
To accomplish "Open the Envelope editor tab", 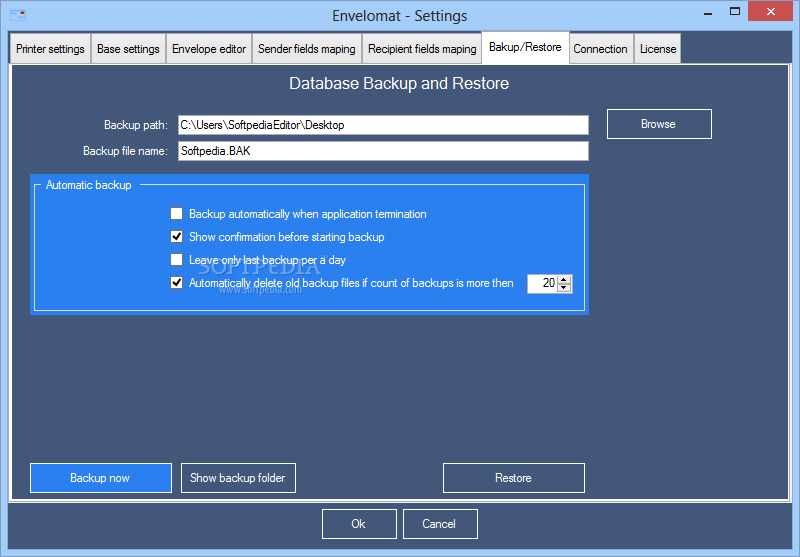I will point(209,49).
